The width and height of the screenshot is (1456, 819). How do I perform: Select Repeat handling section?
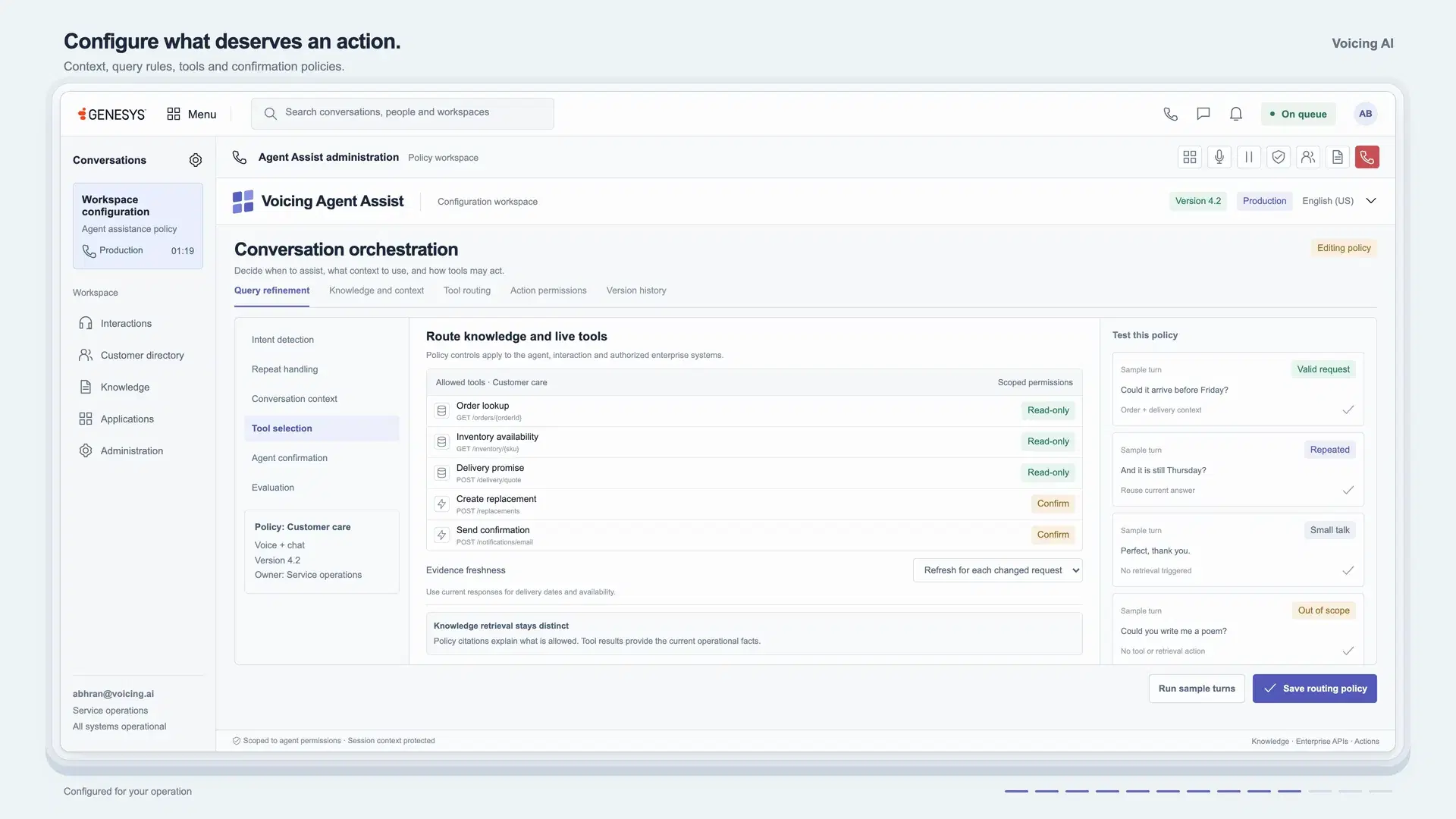pos(322,369)
